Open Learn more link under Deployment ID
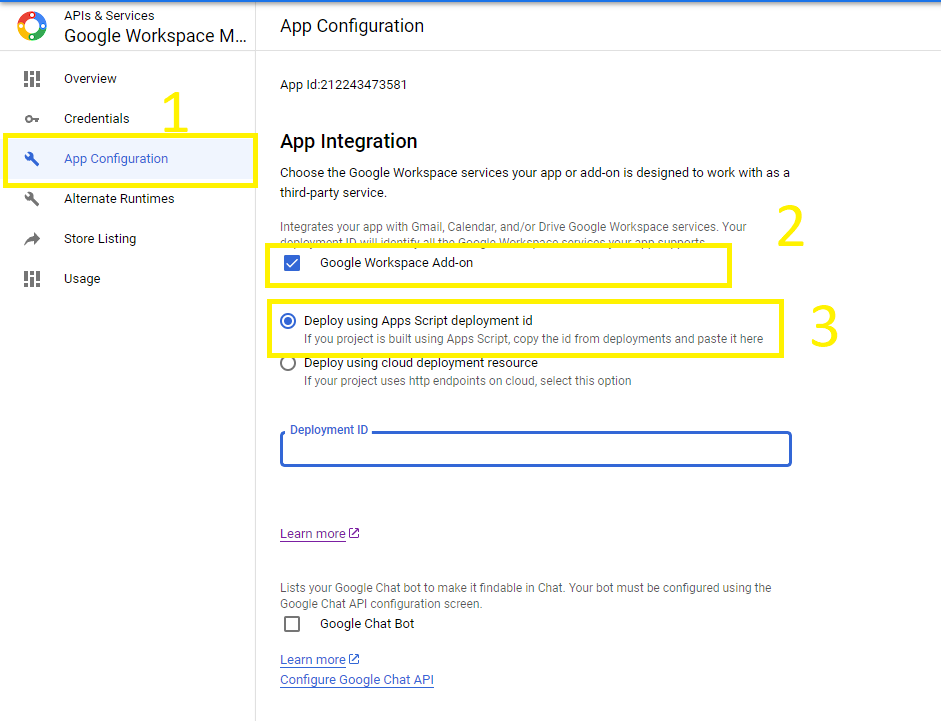This screenshot has height=721, width=941. coord(313,534)
